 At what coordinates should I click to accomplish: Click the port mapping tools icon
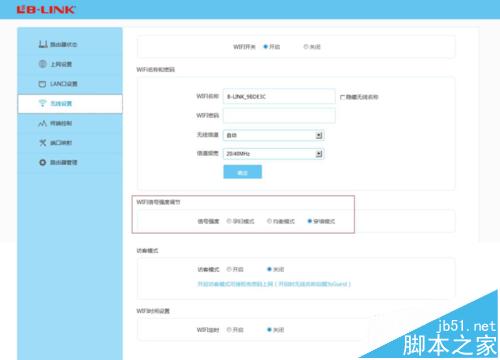[x=43, y=143]
